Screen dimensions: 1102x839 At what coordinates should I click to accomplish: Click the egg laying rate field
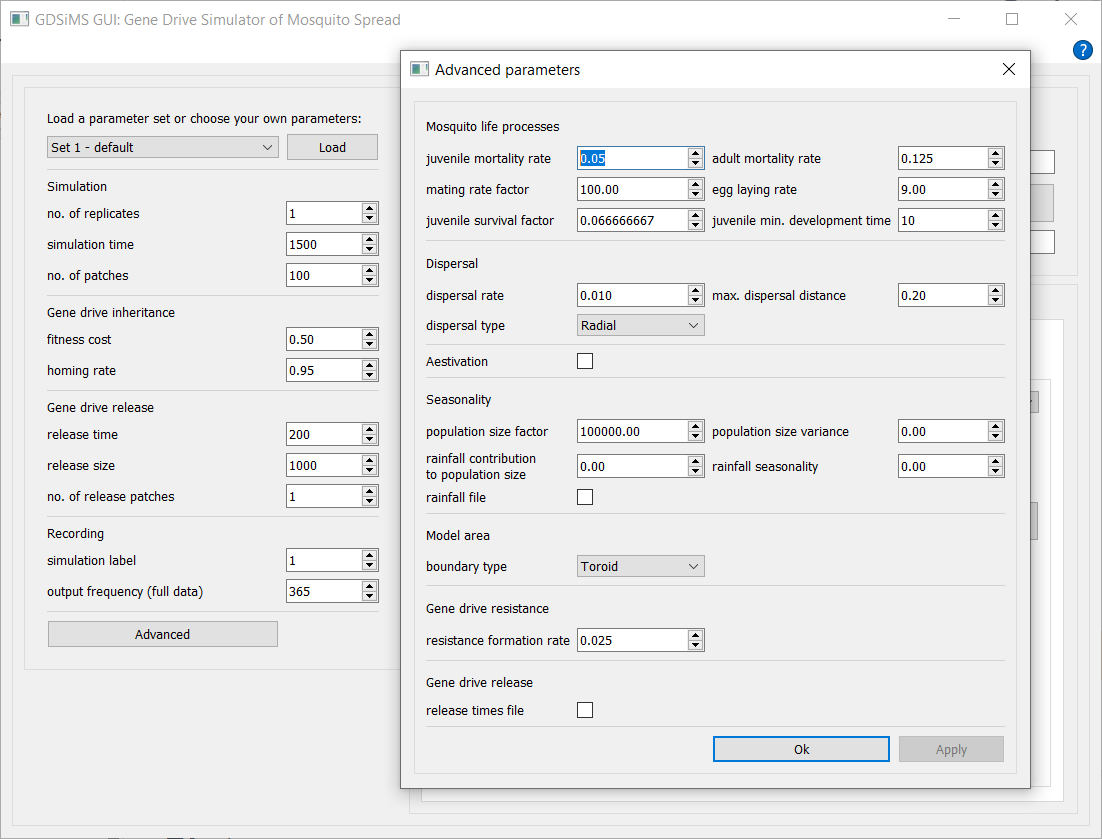click(942, 190)
